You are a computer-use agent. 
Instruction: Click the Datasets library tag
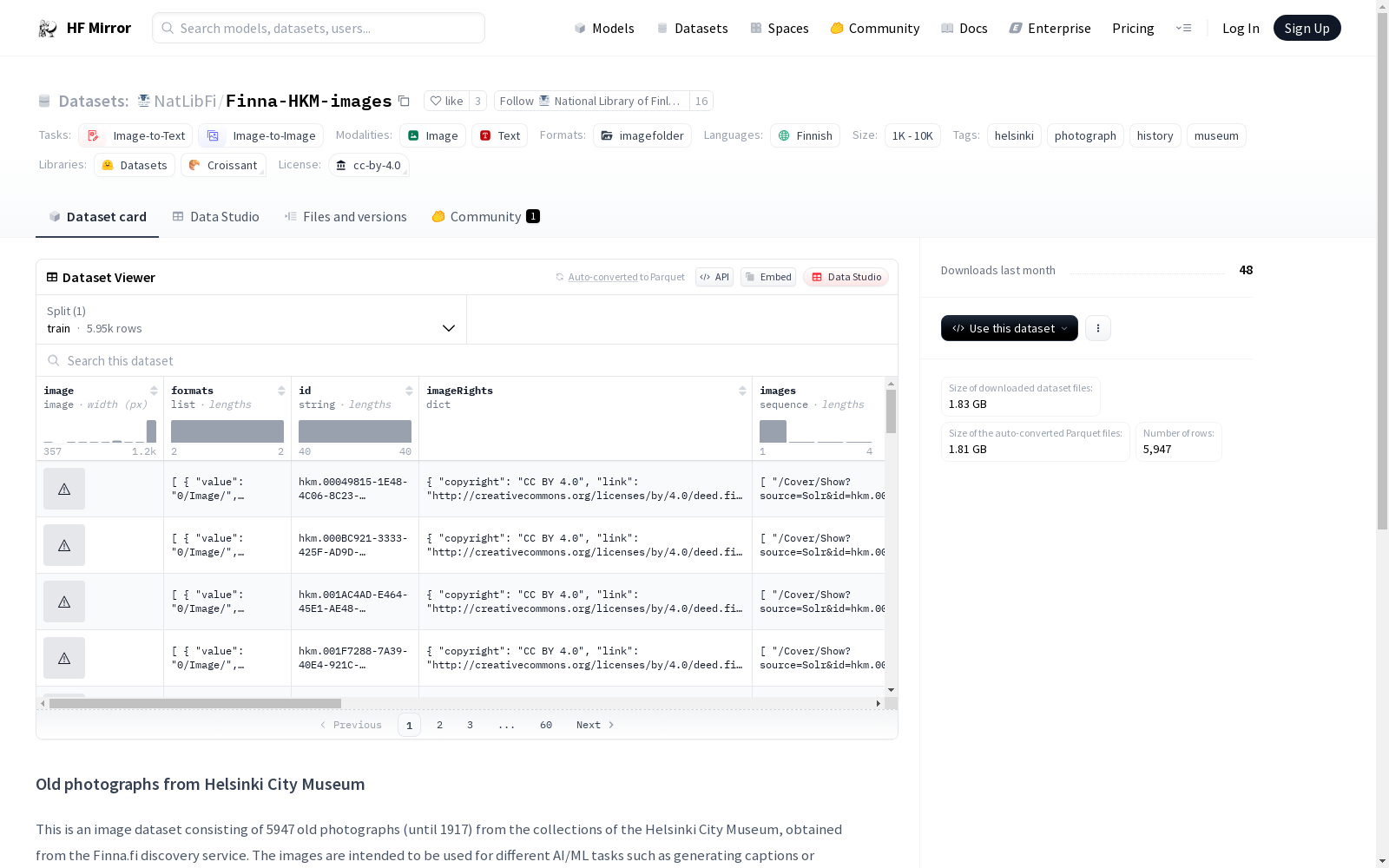pos(135,165)
